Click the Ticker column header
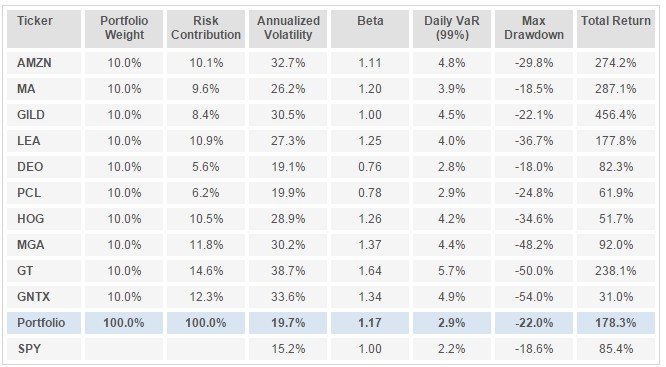Viewport: 666px width, 367px height. pyautogui.click(x=44, y=28)
